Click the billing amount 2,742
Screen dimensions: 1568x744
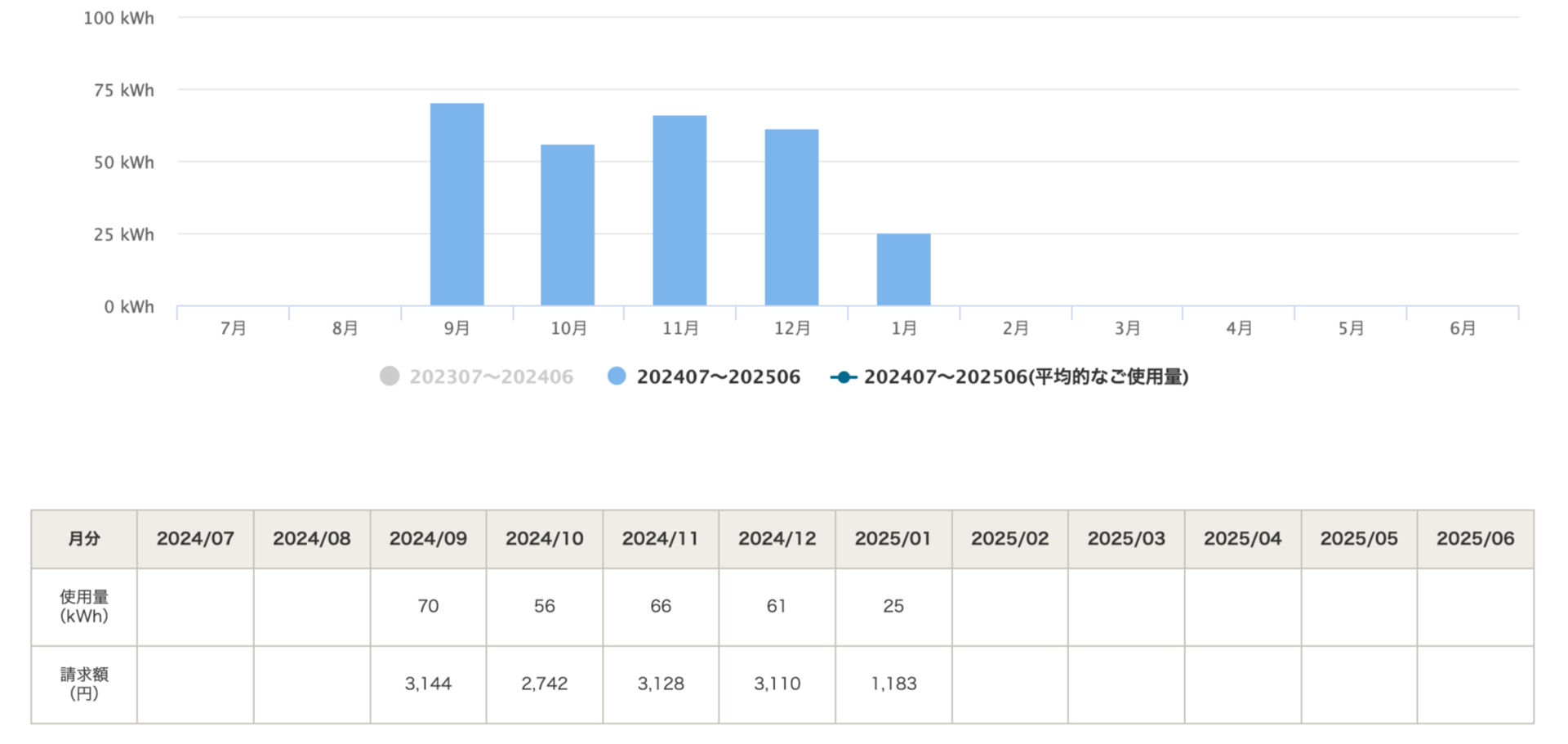point(545,684)
